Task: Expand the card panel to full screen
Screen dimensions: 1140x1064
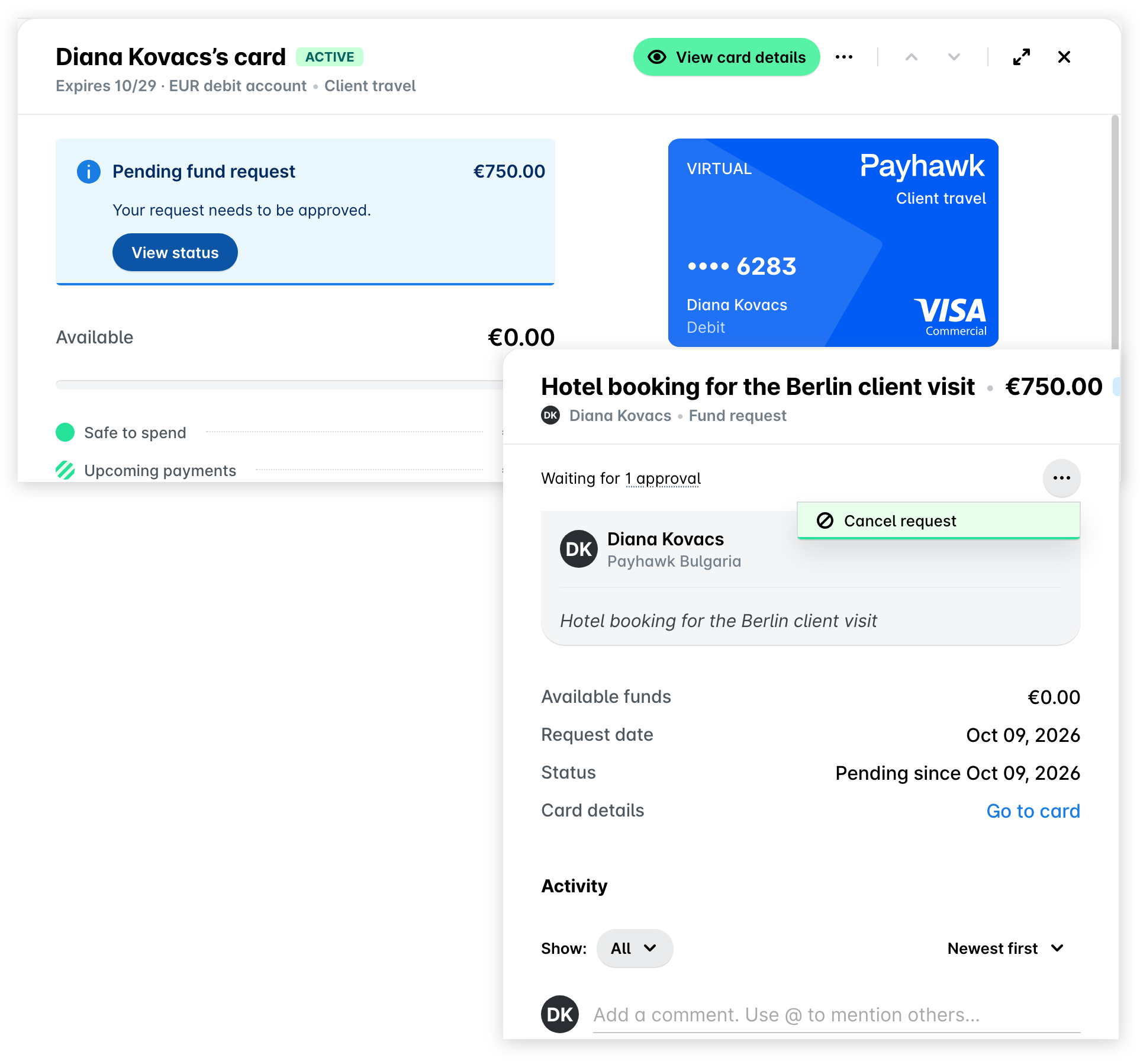Action: coord(1022,57)
